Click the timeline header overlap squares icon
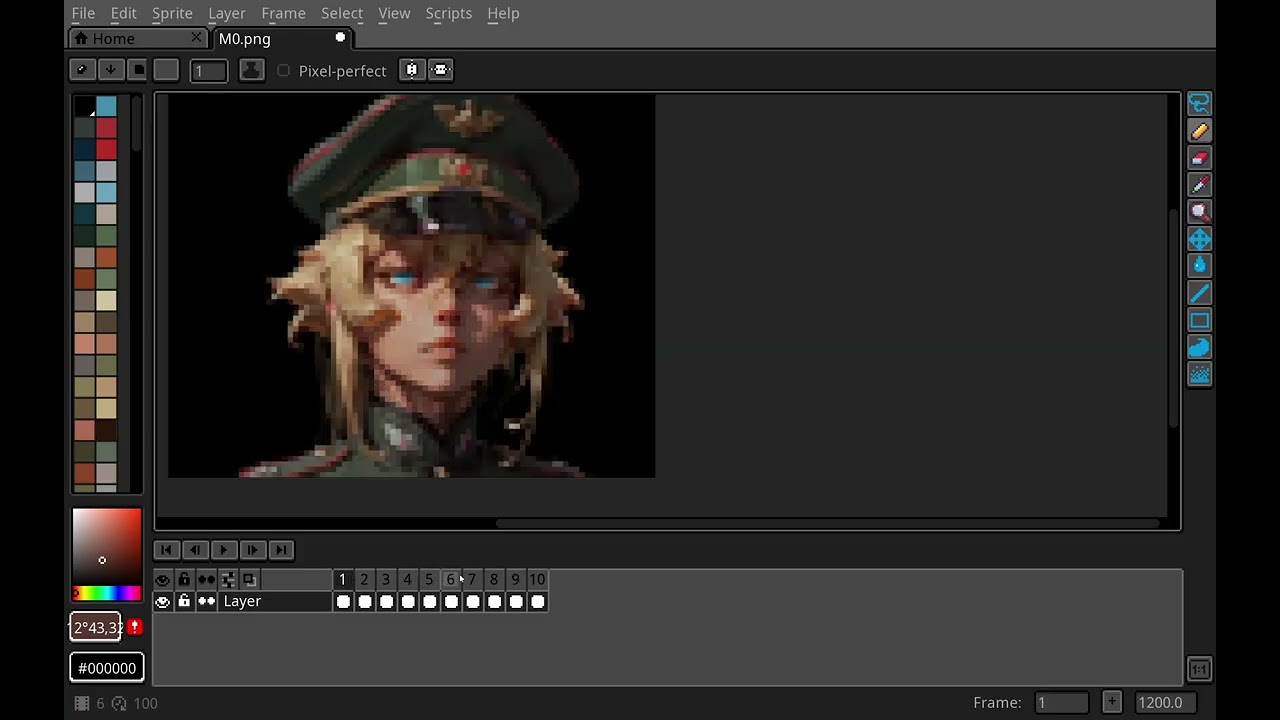This screenshot has height=720, width=1280. (250, 579)
